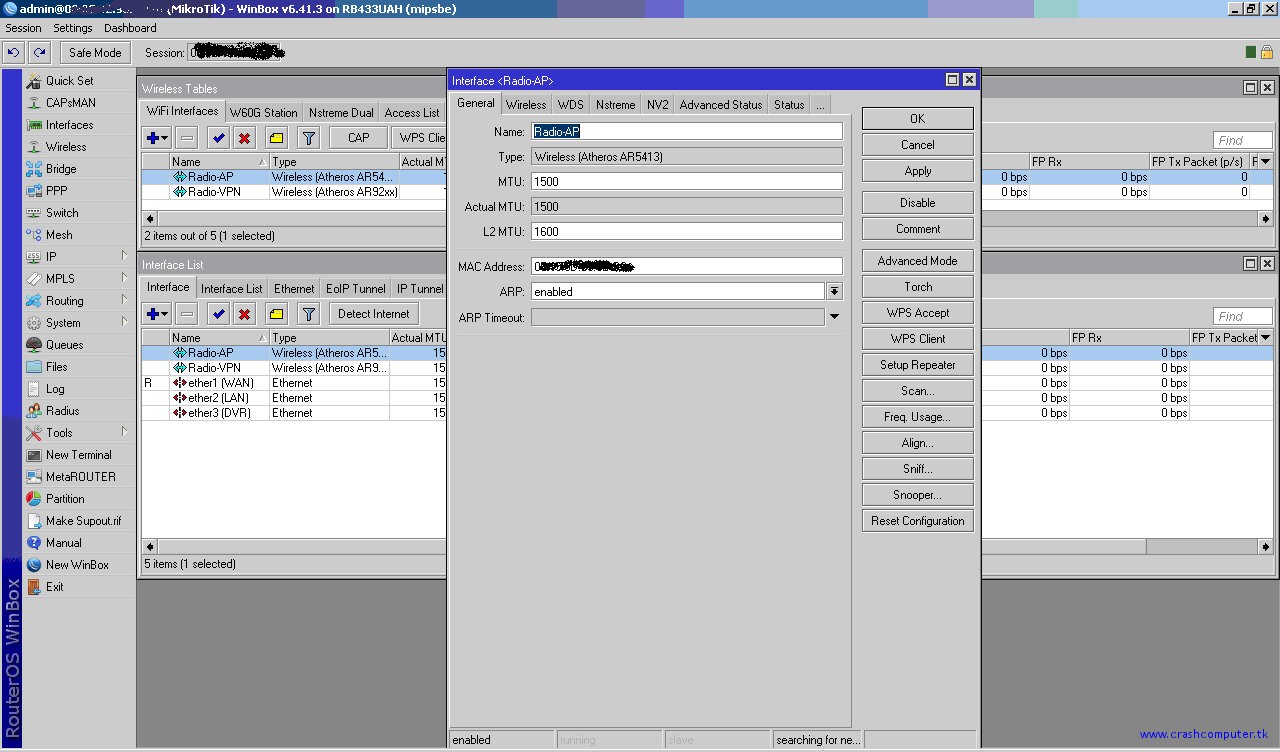This screenshot has height=752, width=1280.
Task: Open Radius in the sidebar
Action: click(62, 411)
